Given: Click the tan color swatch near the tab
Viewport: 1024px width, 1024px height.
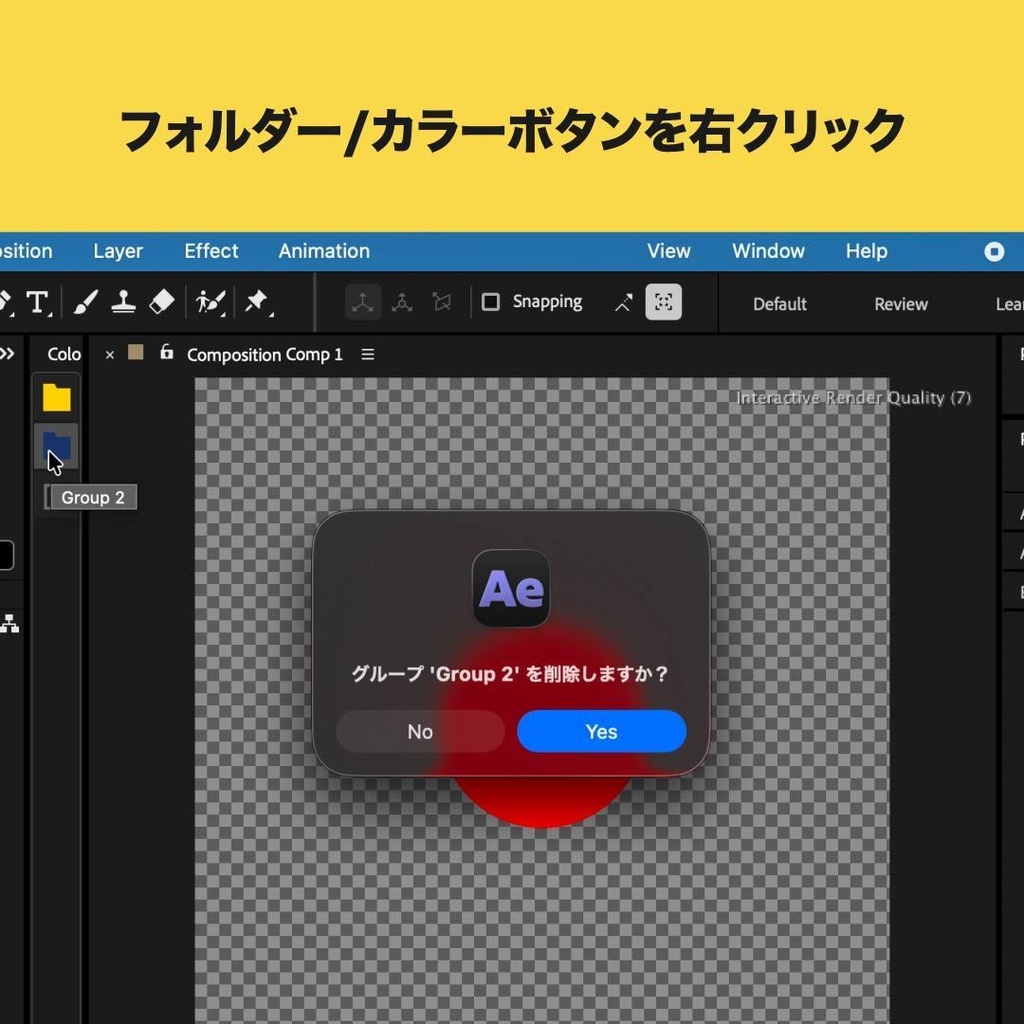Looking at the screenshot, I should coord(135,353).
